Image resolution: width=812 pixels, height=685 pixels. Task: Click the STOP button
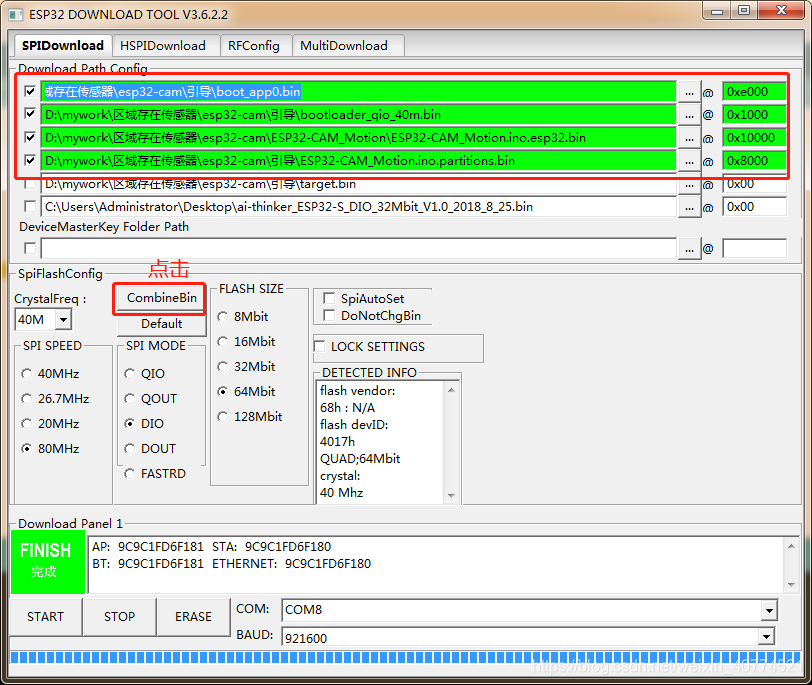(120, 617)
